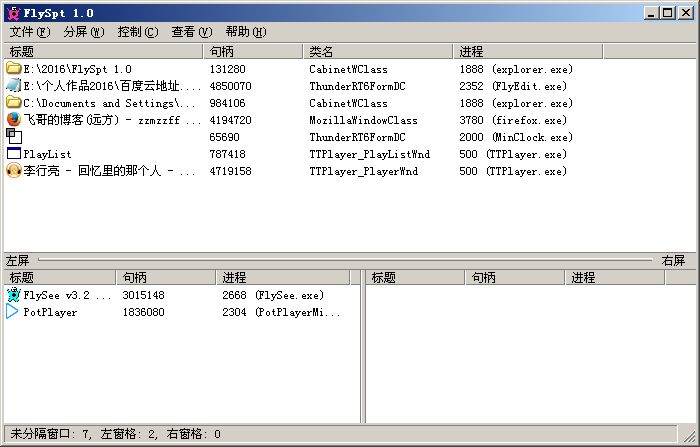Viewport: 700px width, 447px height.
Task: Click the vertical splitter between left and right panes
Action: (363, 346)
